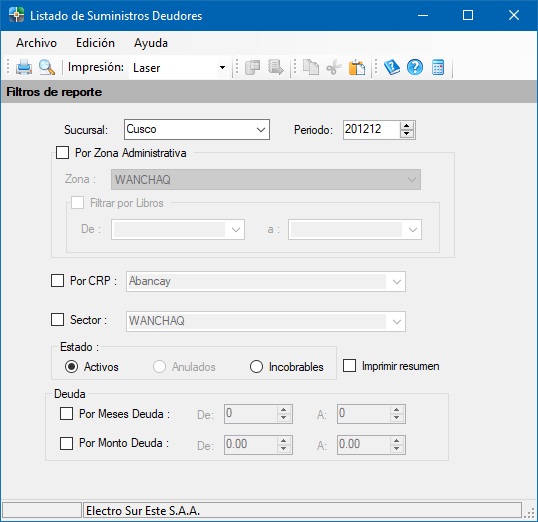
Task: Open the Archivo menu
Action: coord(36,43)
